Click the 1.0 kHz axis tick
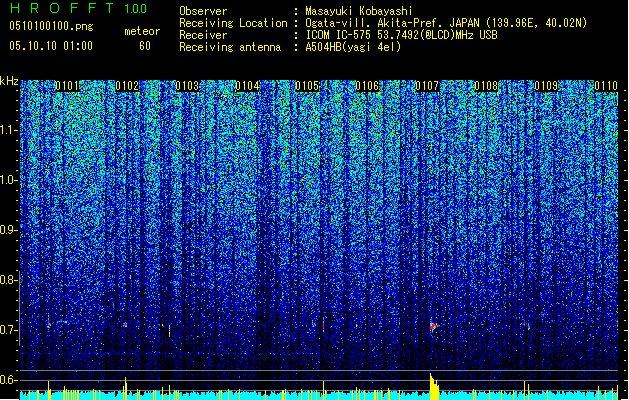The image size is (629, 400). (x=9, y=180)
